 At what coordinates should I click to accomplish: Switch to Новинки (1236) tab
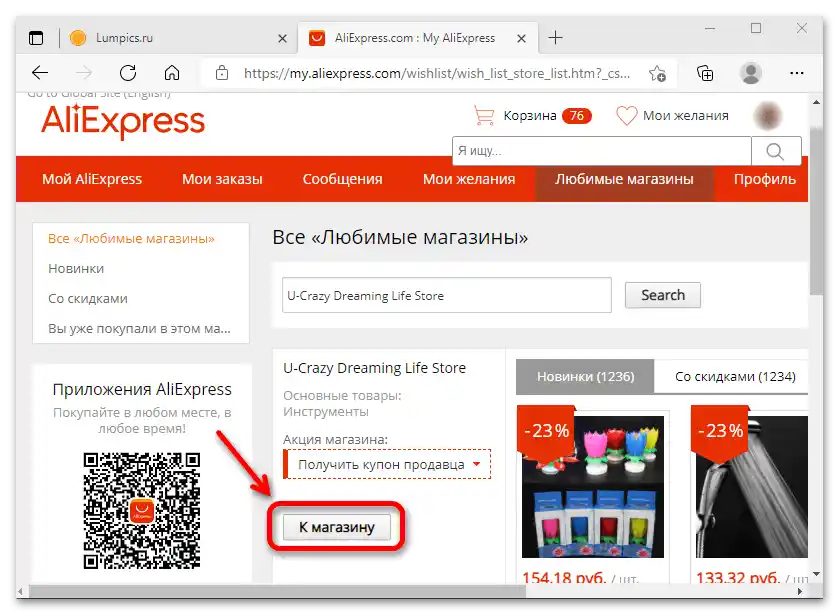585,377
